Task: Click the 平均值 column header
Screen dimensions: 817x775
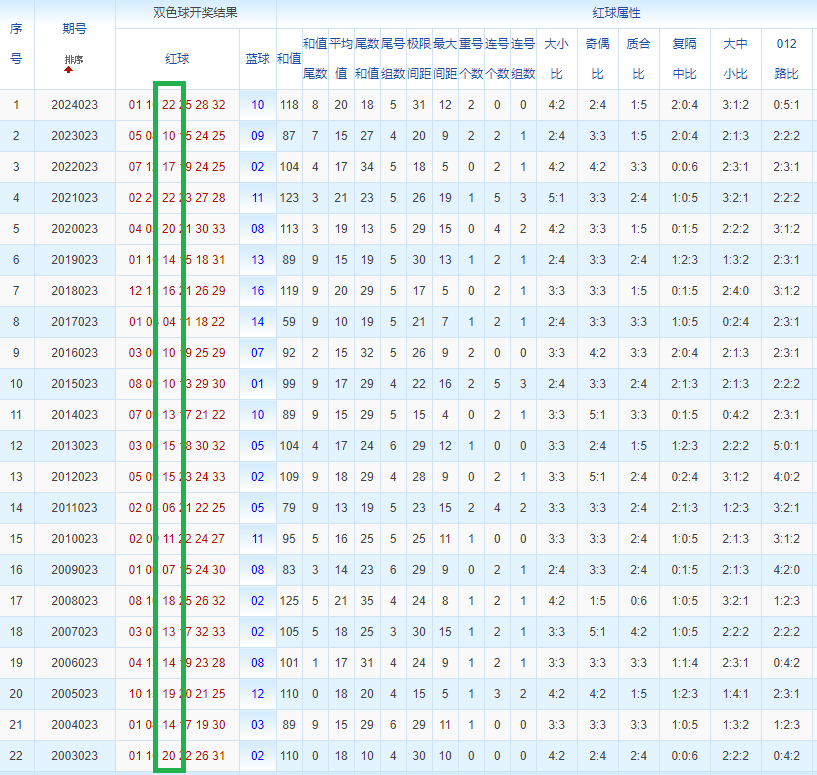Action: (x=341, y=58)
